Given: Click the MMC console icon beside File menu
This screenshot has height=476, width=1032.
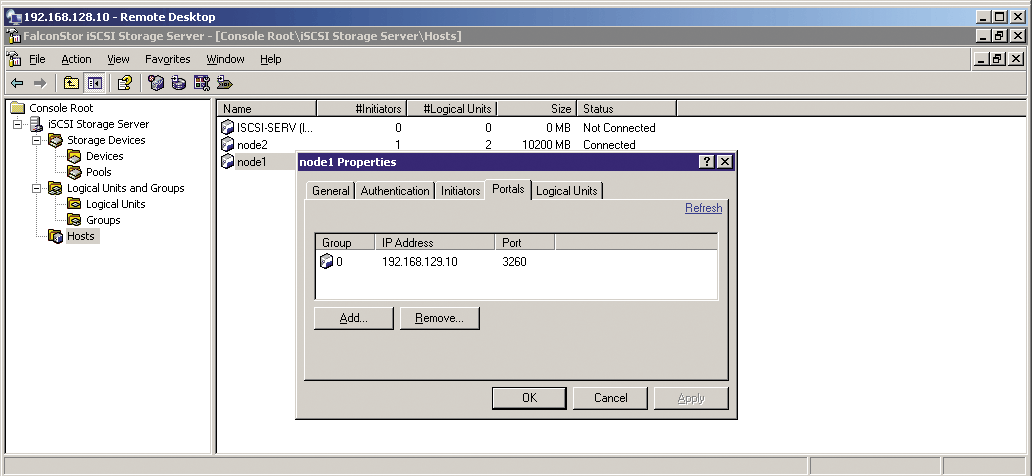Looking at the screenshot, I should point(14,59).
